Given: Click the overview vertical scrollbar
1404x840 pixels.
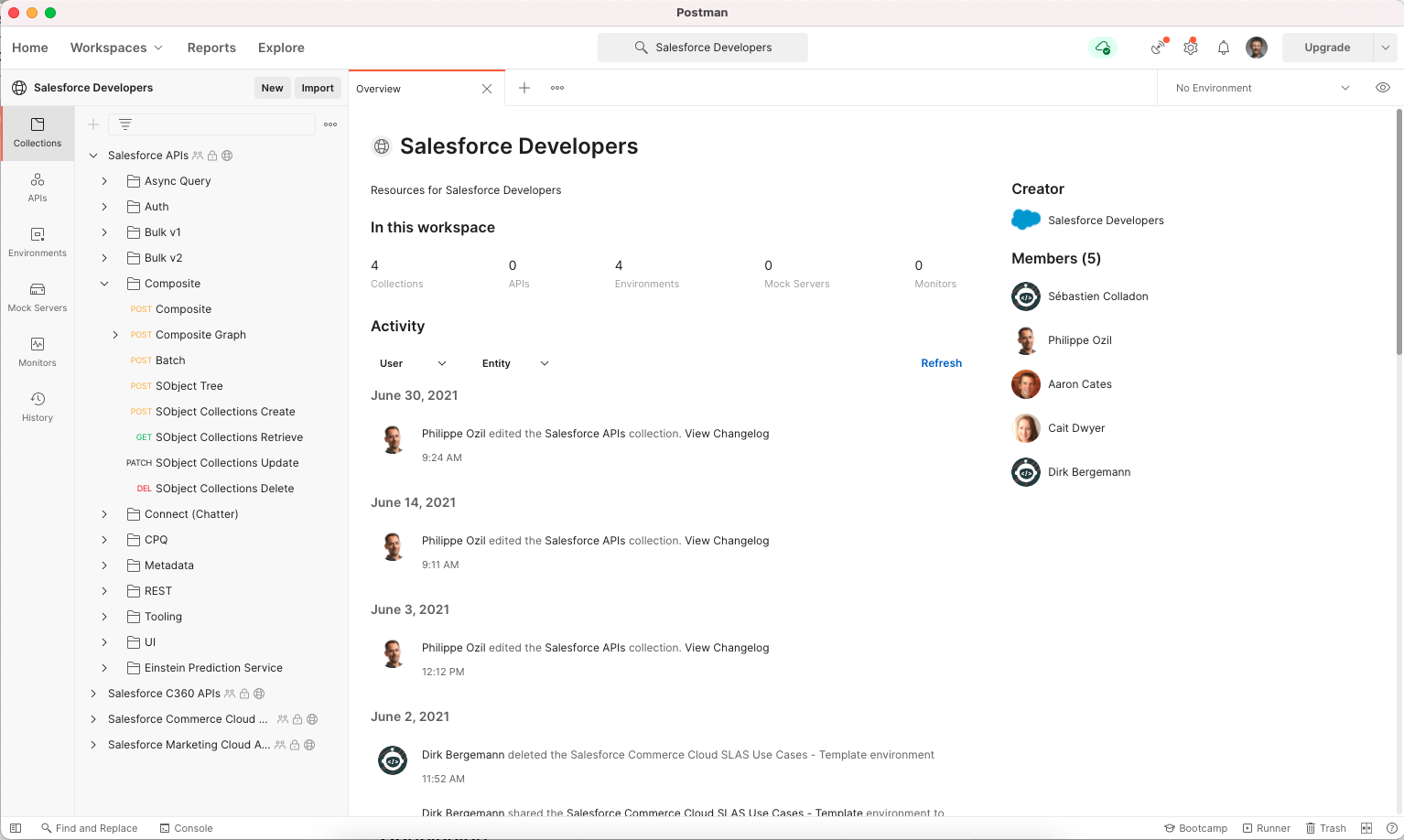Looking at the screenshot, I should click(1399, 232).
